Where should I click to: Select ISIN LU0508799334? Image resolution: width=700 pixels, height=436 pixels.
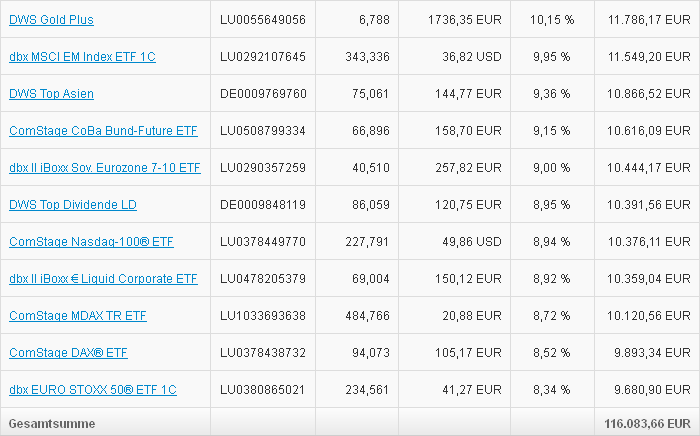pos(263,131)
